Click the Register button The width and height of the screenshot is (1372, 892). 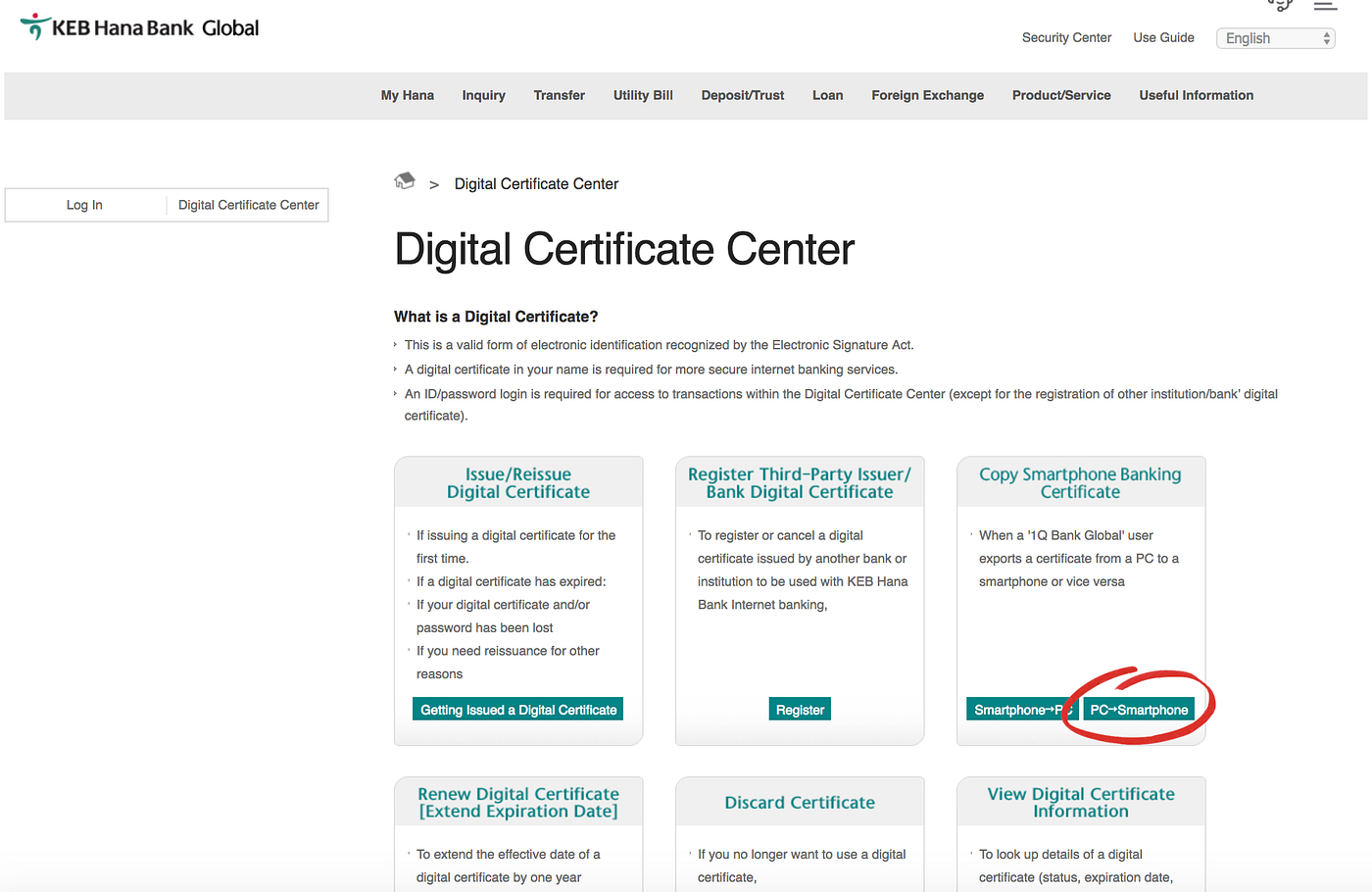tap(800, 710)
